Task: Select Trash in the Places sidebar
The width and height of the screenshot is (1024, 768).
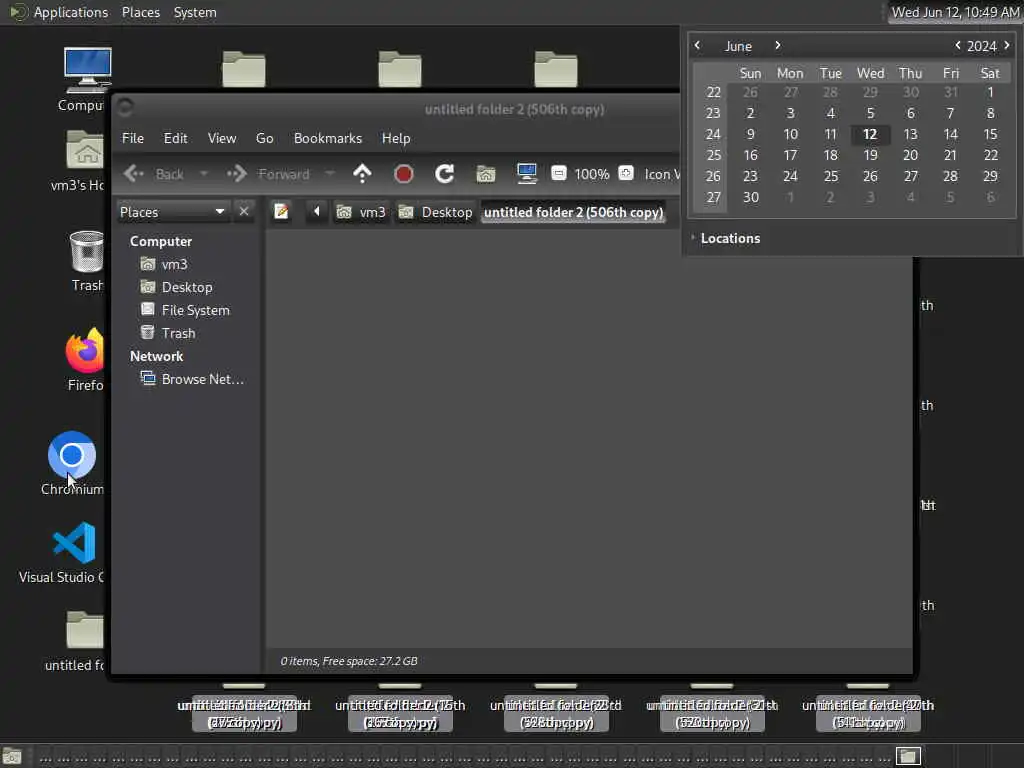Action: click(x=168, y=333)
